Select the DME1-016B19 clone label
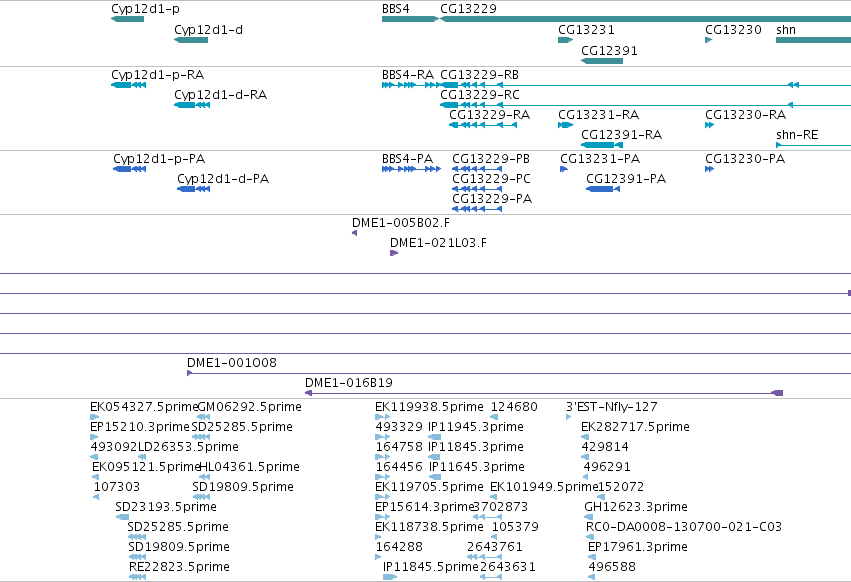The height and width of the screenshot is (582, 851). tap(349, 383)
